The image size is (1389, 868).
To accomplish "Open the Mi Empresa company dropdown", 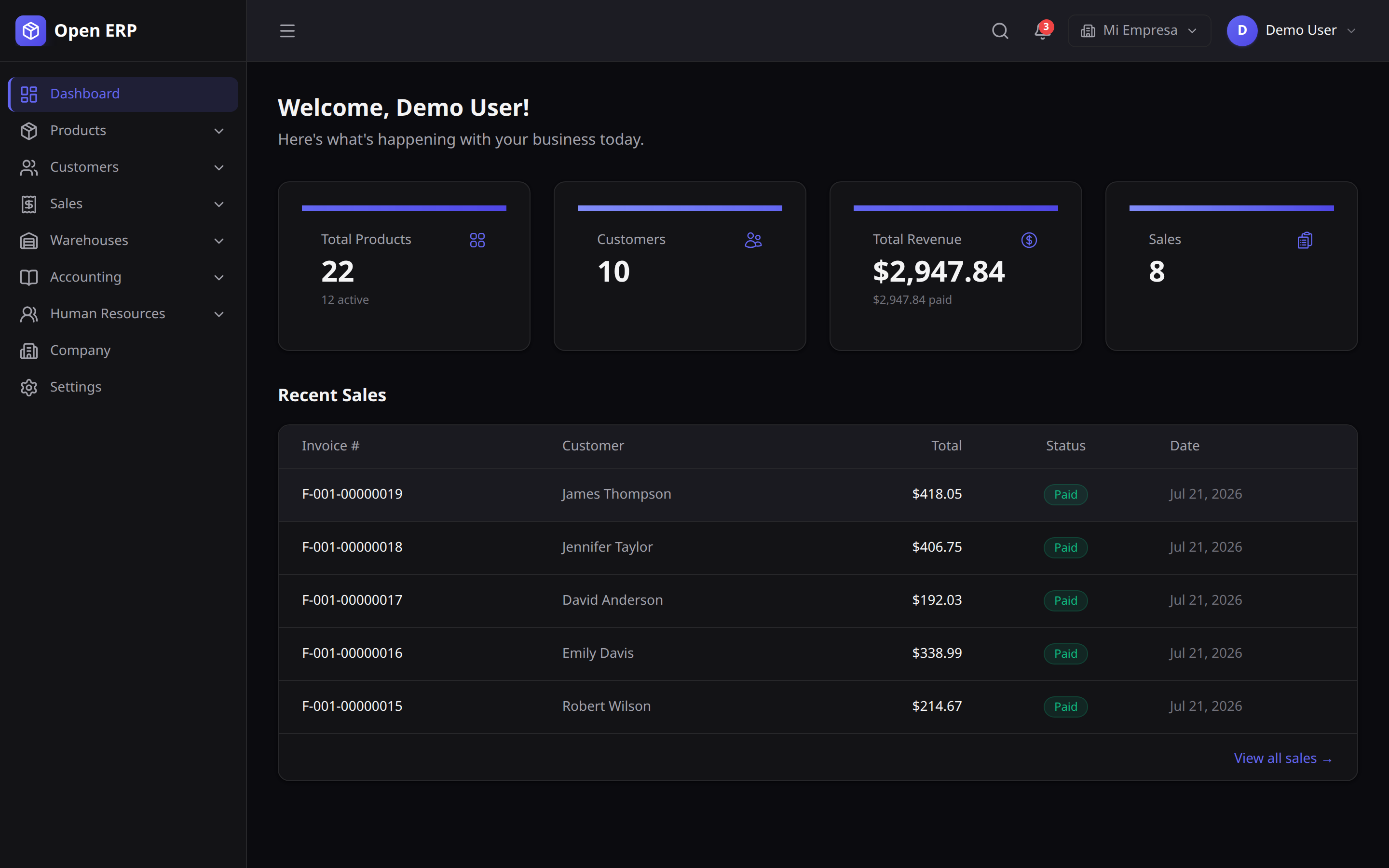I will (1139, 30).
